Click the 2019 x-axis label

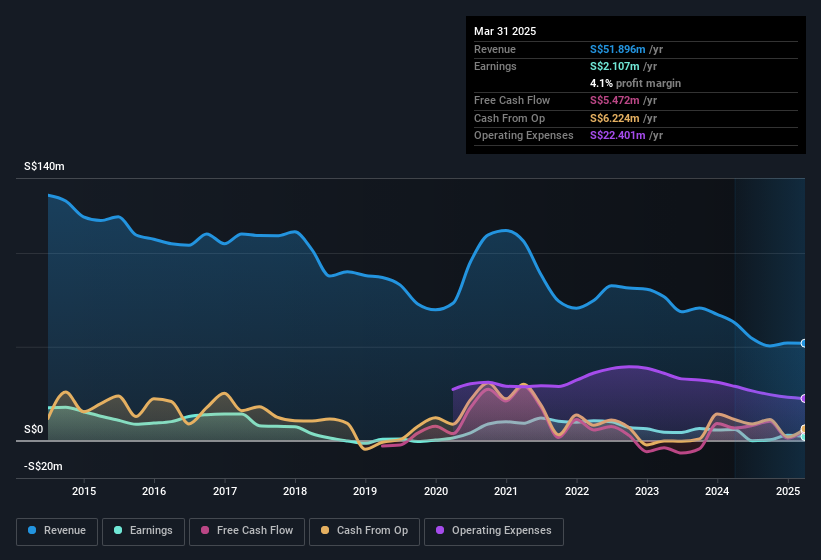(x=365, y=491)
